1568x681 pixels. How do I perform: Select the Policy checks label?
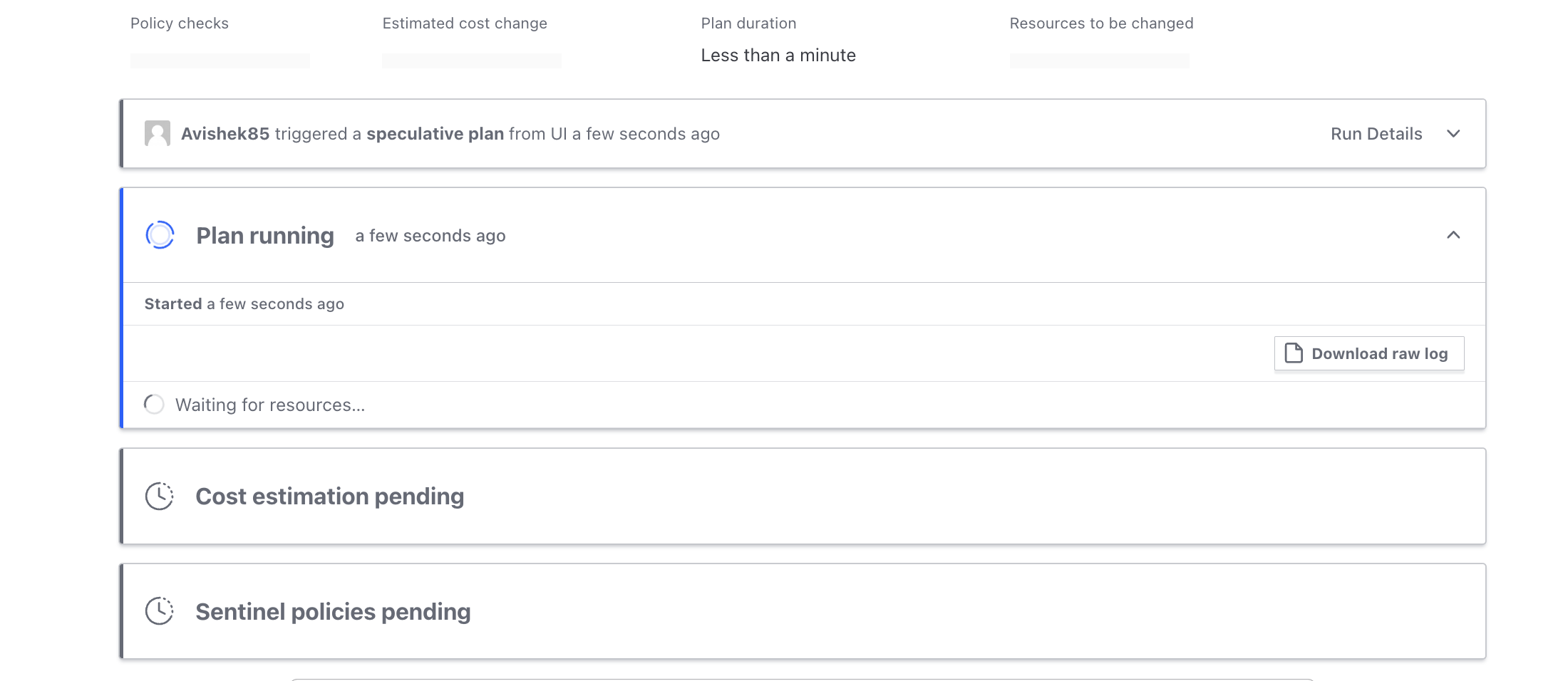180,24
